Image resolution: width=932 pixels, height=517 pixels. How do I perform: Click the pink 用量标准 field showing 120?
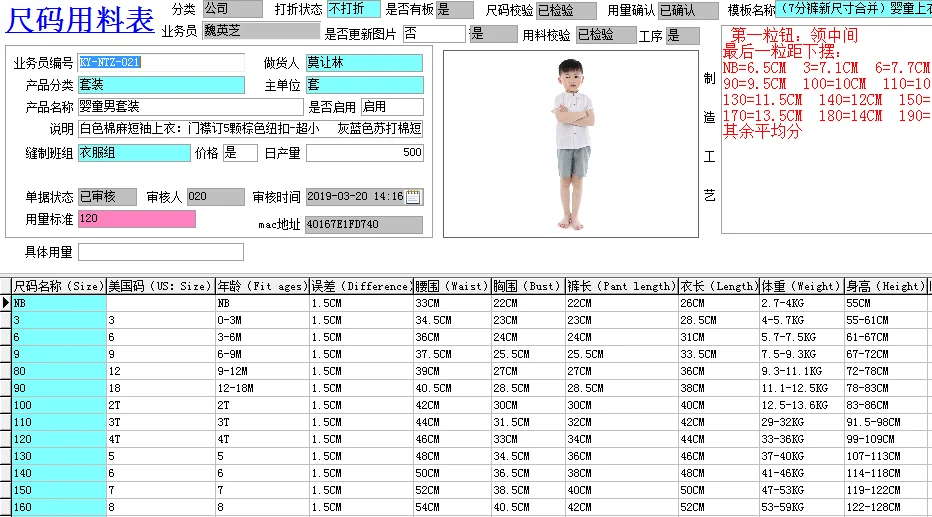tap(137, 219)
